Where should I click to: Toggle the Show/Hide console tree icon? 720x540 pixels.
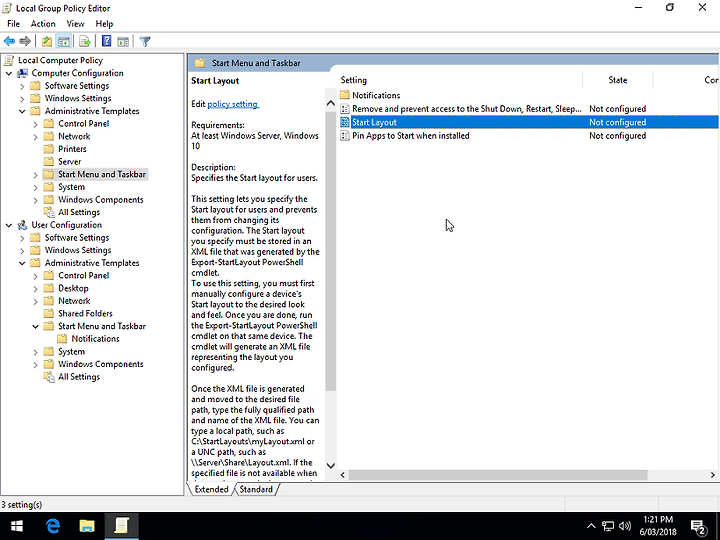tap(63, 41)
